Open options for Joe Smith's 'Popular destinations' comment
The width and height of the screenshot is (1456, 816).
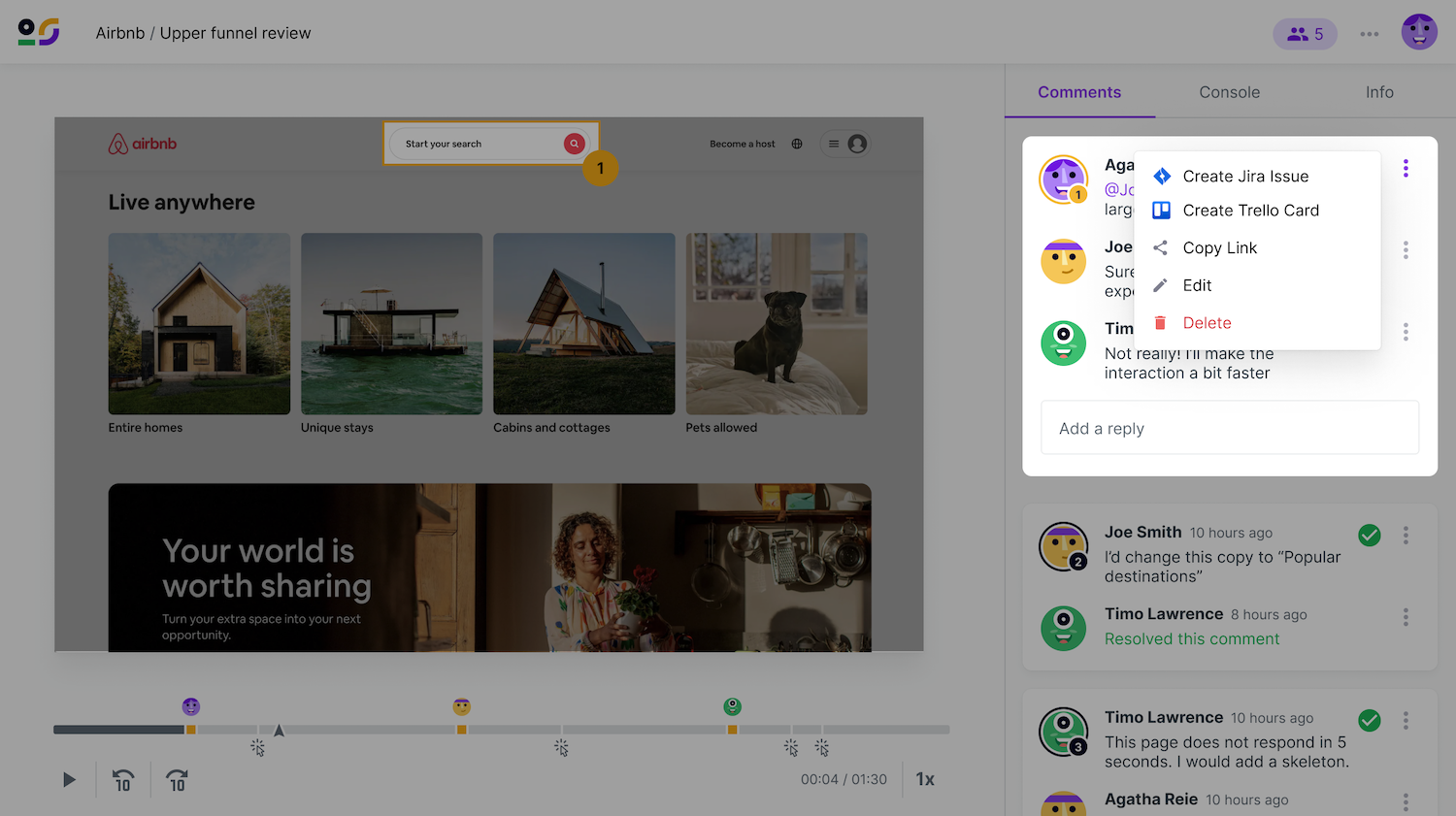(x=1405, y=536)
